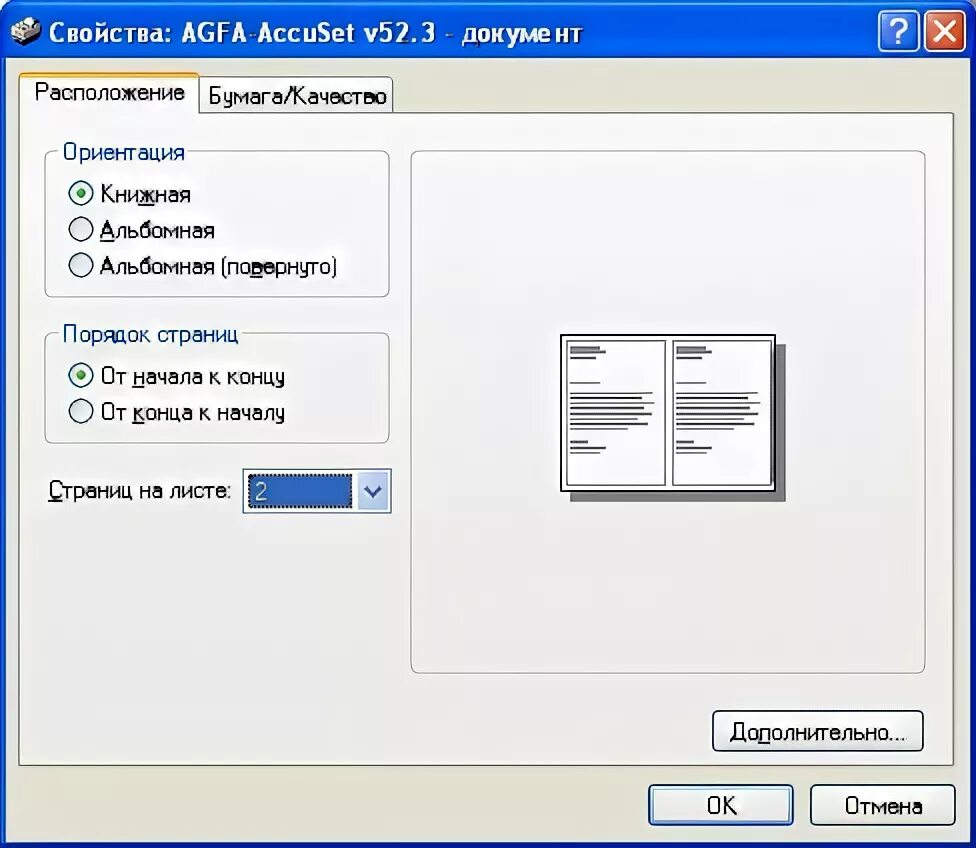Select От начала к концу page order
This screenshot has width=976, height=848.
pos(80,375)
